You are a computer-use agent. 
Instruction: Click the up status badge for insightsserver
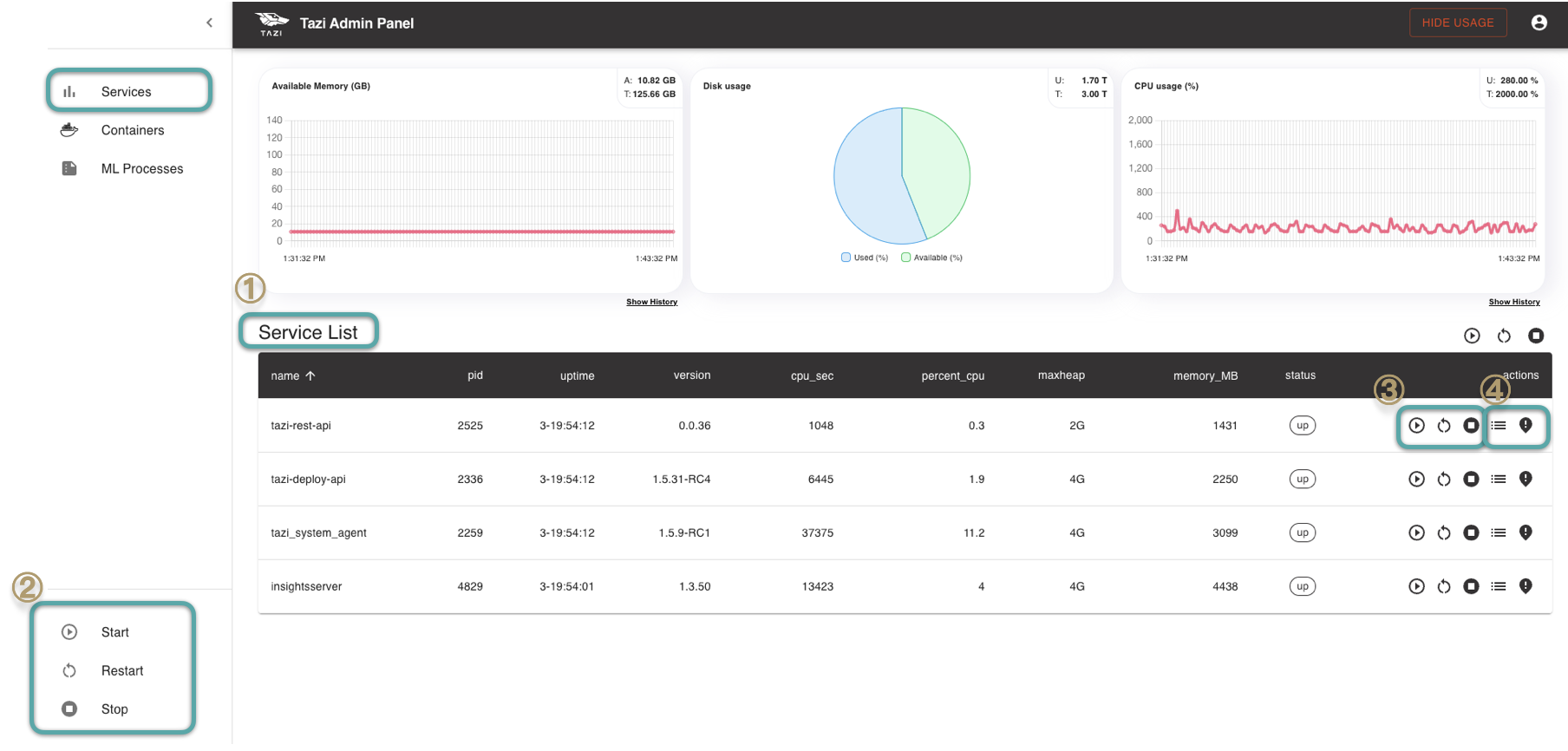[1303, 586]
